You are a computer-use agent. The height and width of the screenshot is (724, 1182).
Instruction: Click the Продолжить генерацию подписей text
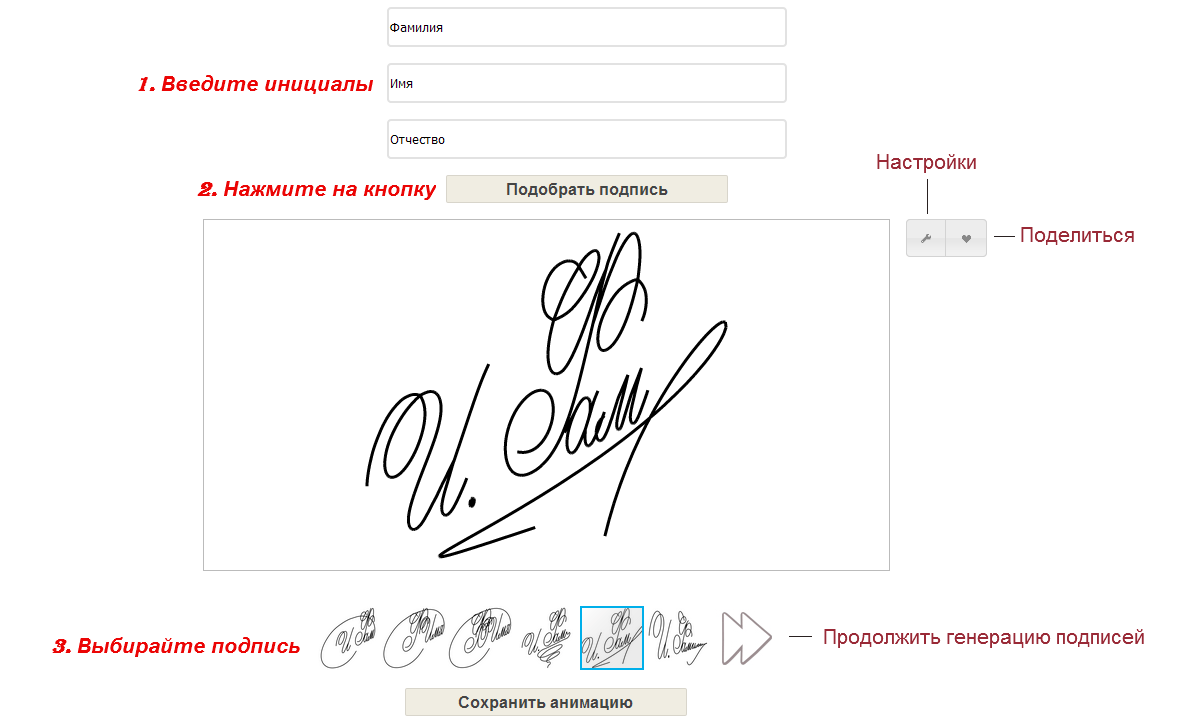[x=984, y=637]
